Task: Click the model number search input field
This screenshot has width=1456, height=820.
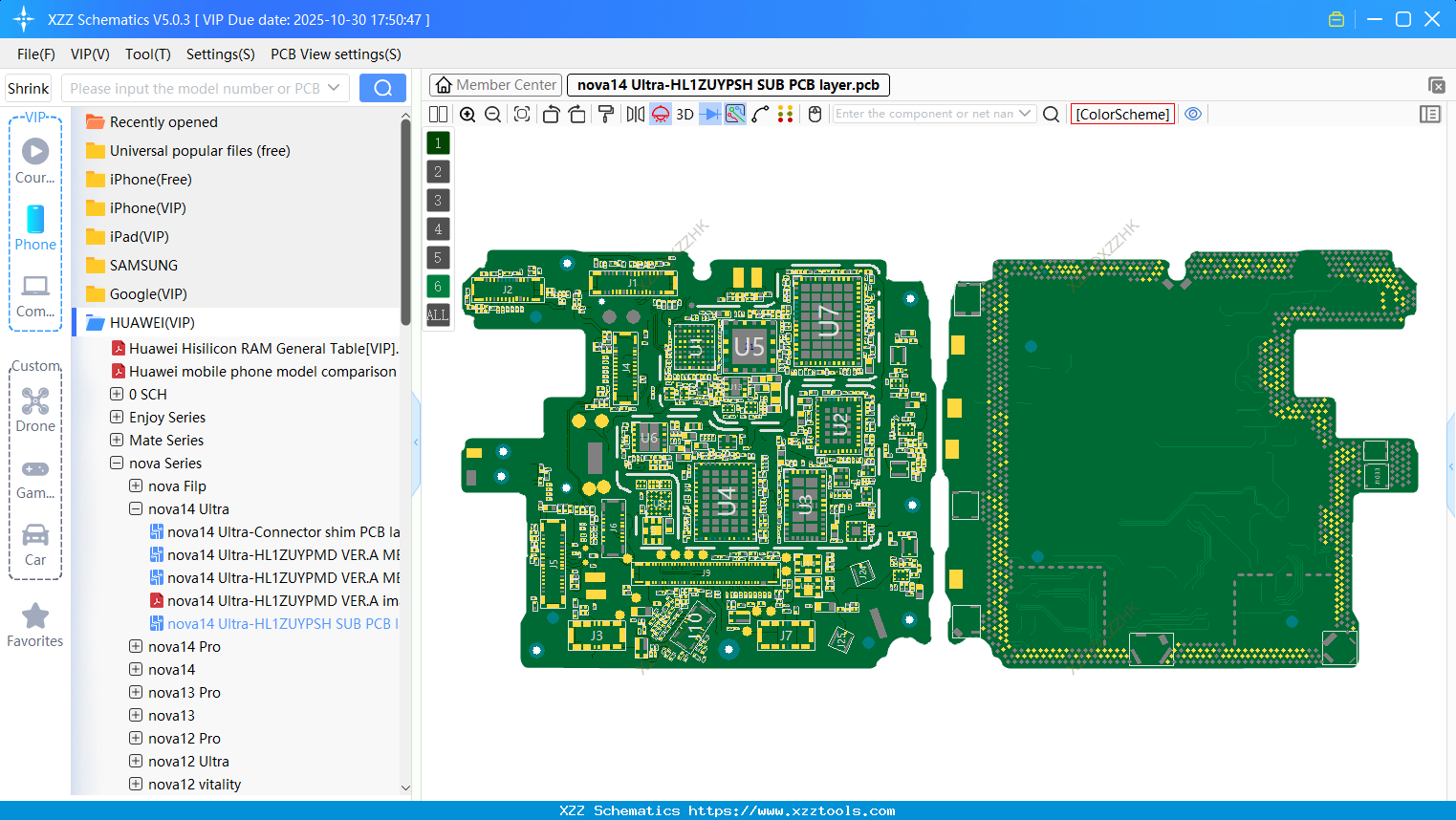Action: [x=196, y=88]
